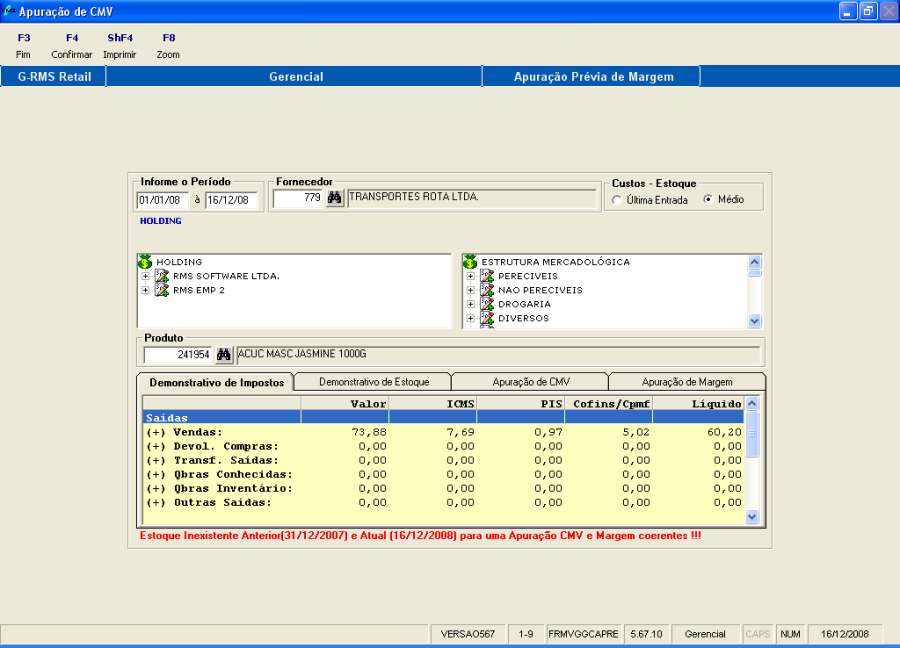Click the Vendas Líquido cell 60,20
This screenshot has height=648, width=900.
pos(724,432)
